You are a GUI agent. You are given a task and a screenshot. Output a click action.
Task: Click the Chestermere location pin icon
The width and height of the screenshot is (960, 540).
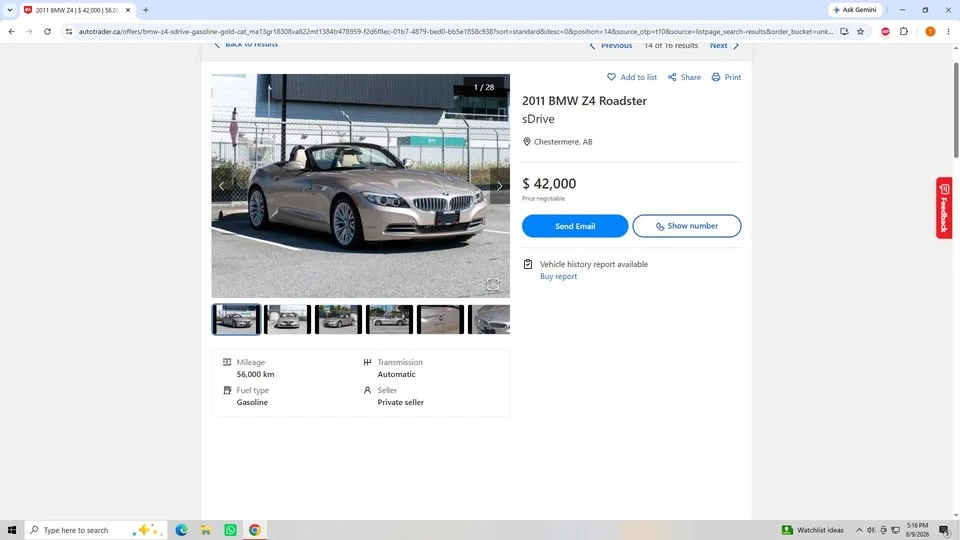527,141
